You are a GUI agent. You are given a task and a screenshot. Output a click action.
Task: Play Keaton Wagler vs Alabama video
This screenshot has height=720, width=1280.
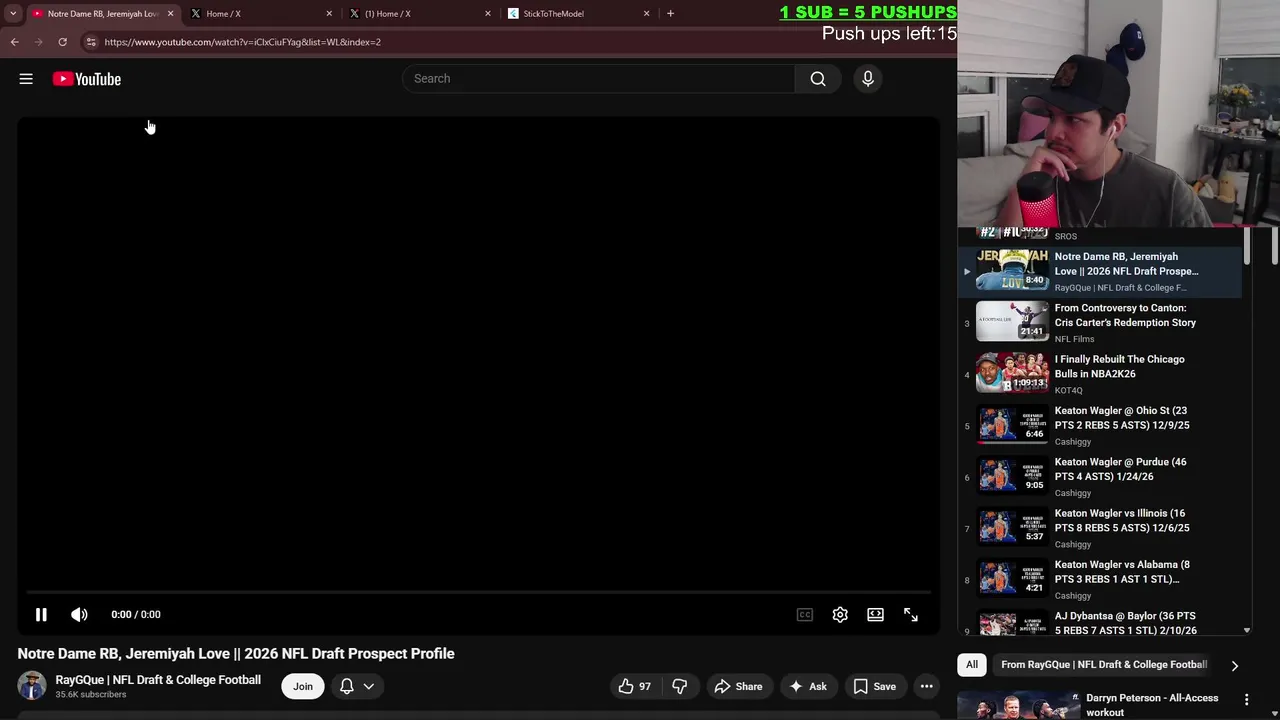coord(1100,579)
